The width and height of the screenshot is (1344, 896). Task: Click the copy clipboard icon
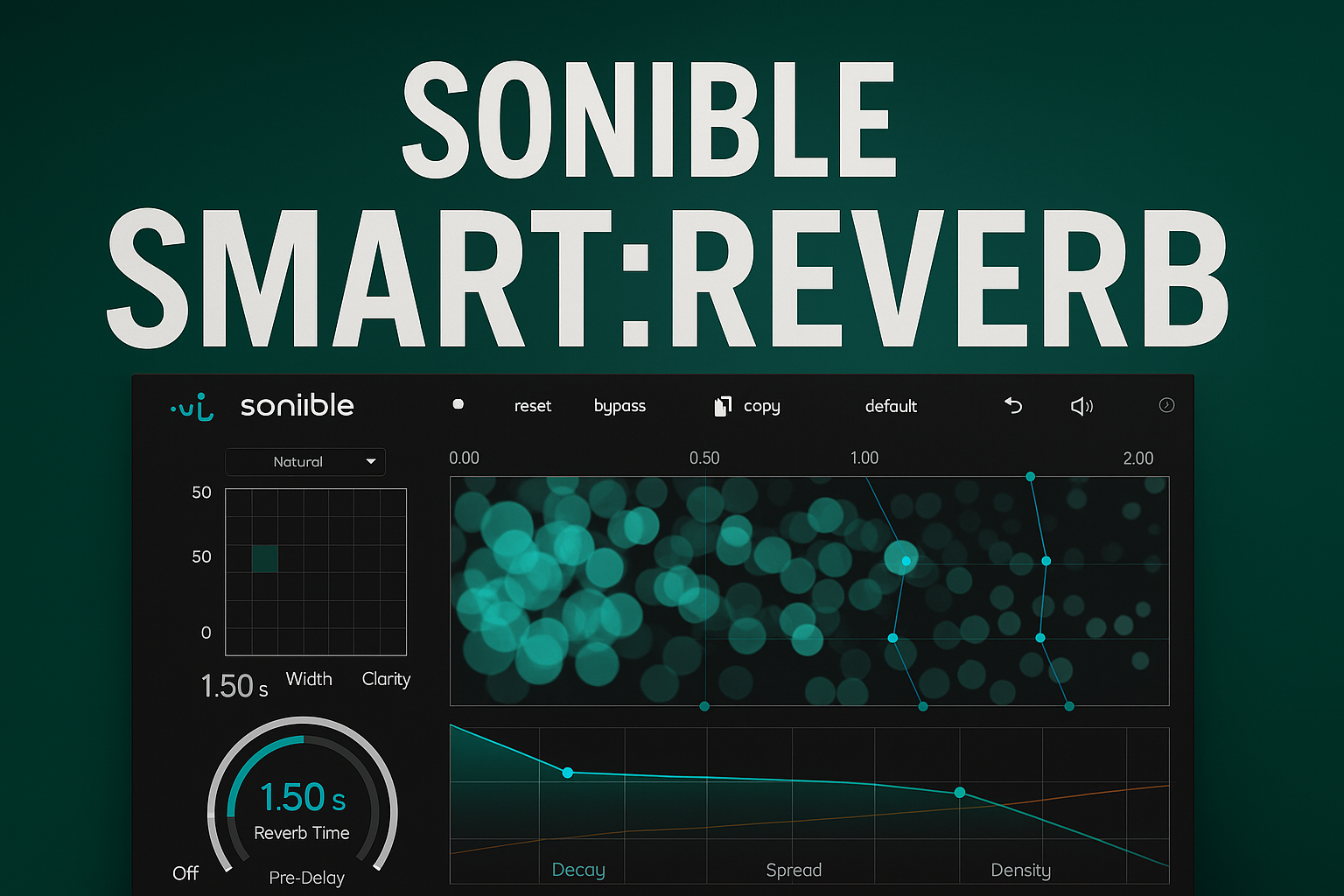[x=722, y=406]
